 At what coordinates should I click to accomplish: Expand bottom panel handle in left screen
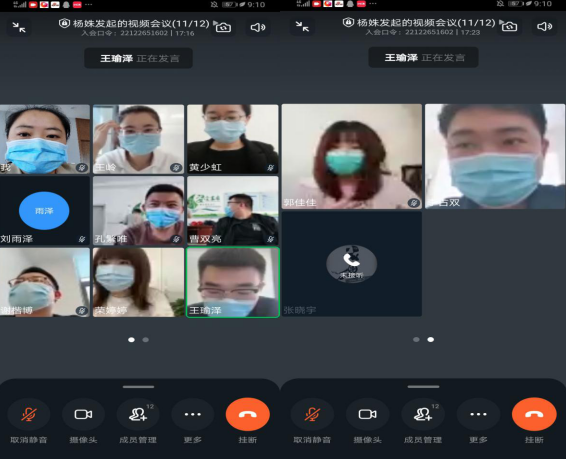click(139, 387)
